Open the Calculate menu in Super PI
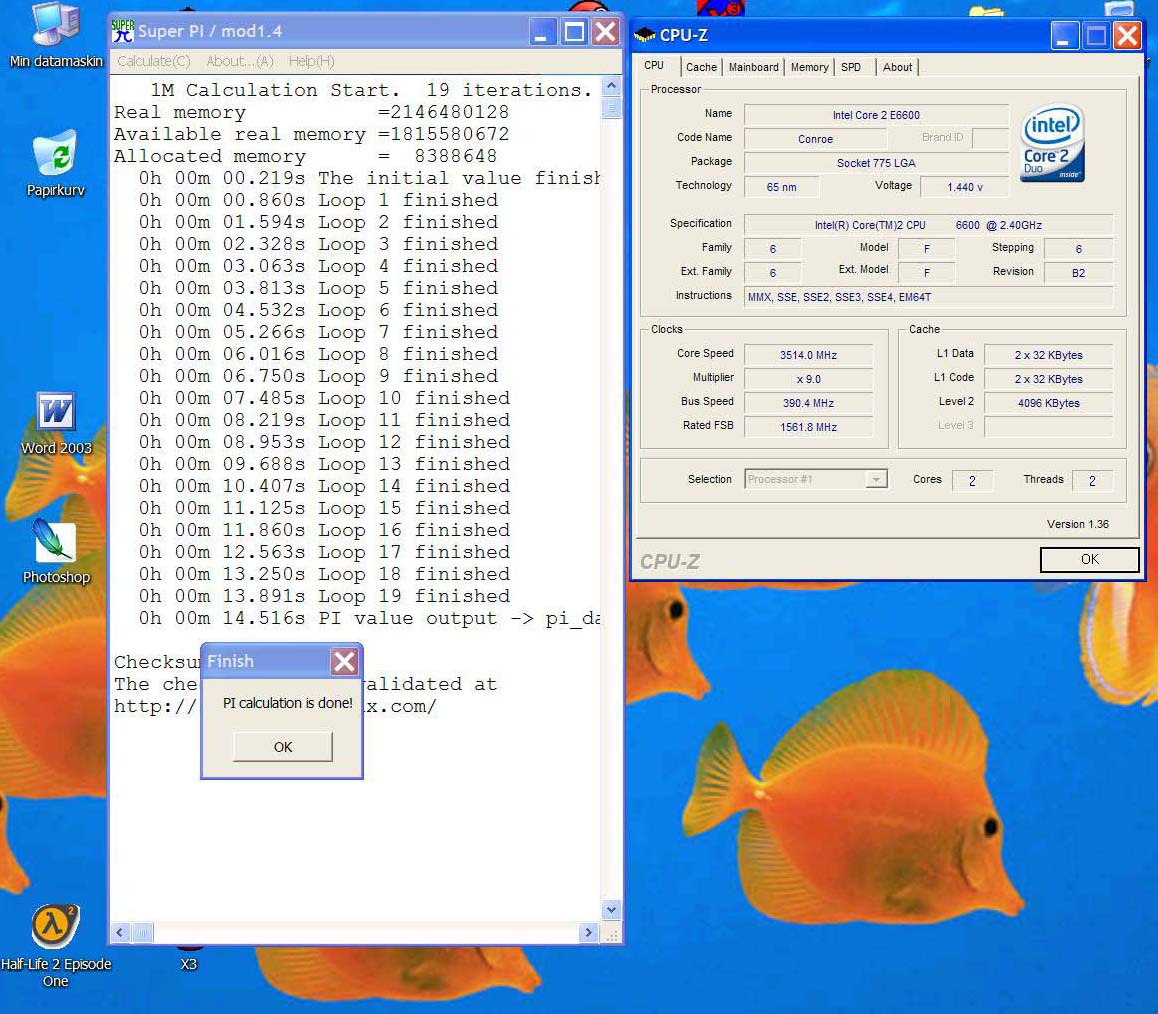This screenshot has width=1158, height=1014. (154, 61)
